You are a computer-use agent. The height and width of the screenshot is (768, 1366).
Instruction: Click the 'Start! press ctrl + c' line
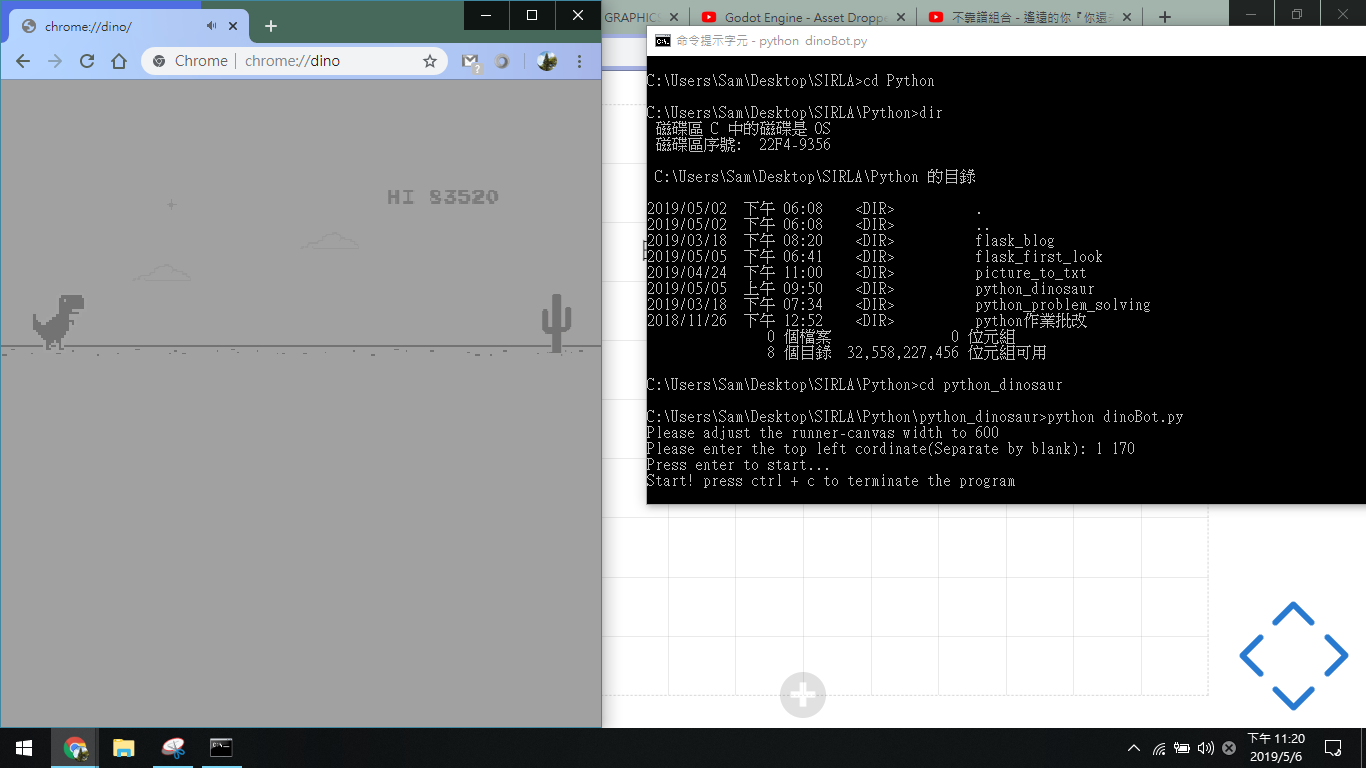[831, 481]
